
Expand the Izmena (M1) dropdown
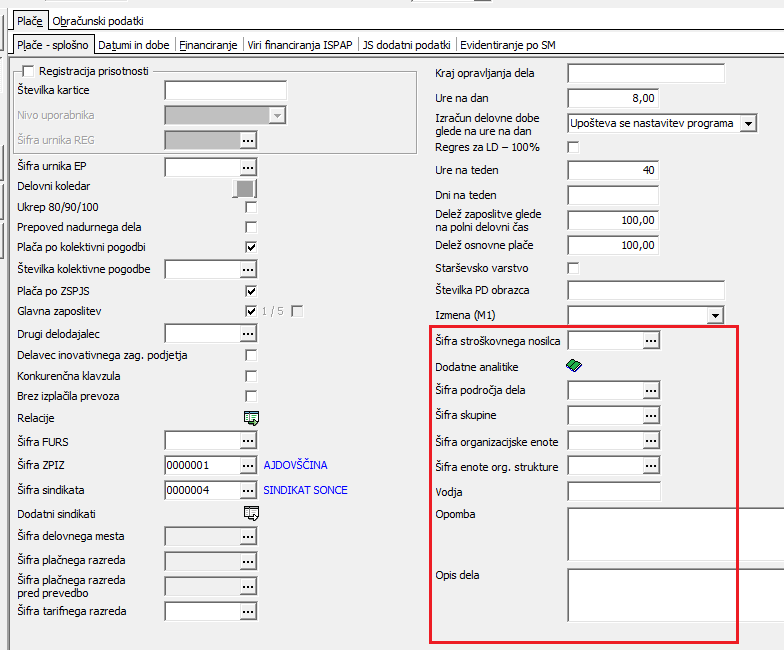point(715,316)
